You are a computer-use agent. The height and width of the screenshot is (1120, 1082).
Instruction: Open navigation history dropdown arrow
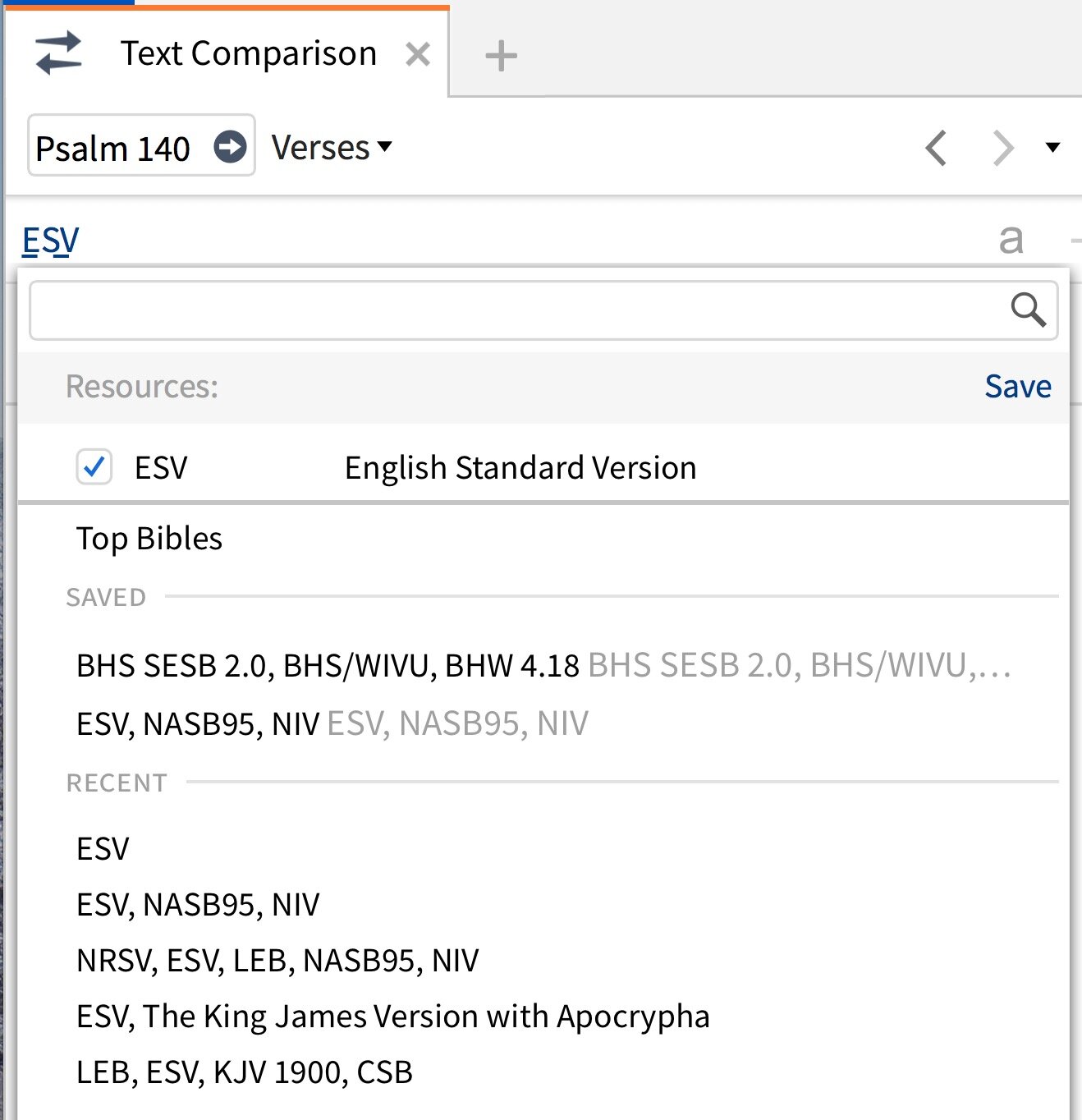pyautogui.click(x=1052, y=148)
